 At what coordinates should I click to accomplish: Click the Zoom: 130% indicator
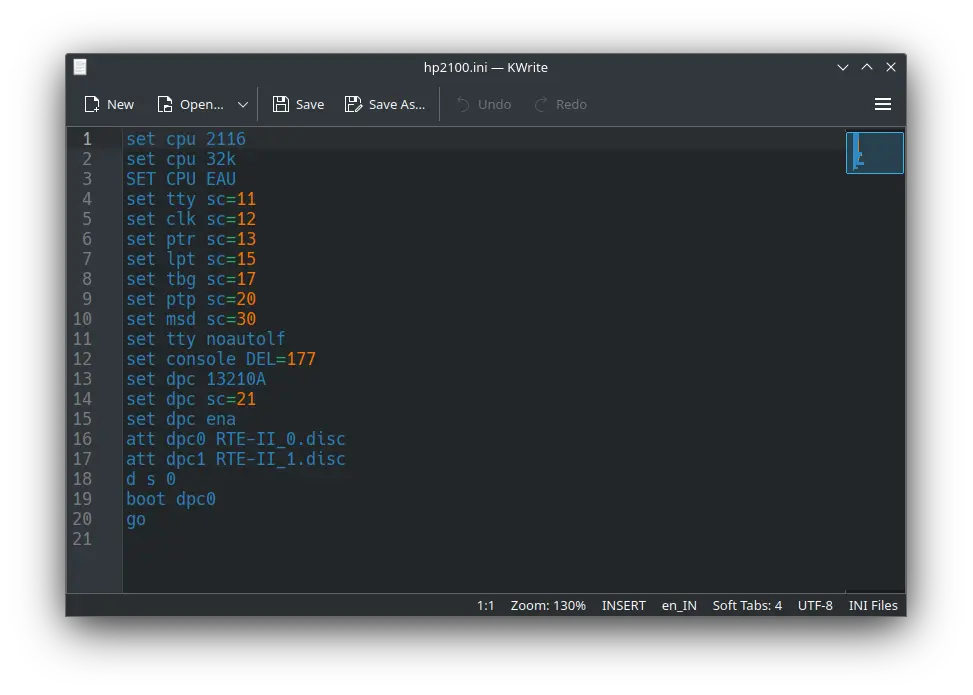pyautogui.click(x=548, y=605)
